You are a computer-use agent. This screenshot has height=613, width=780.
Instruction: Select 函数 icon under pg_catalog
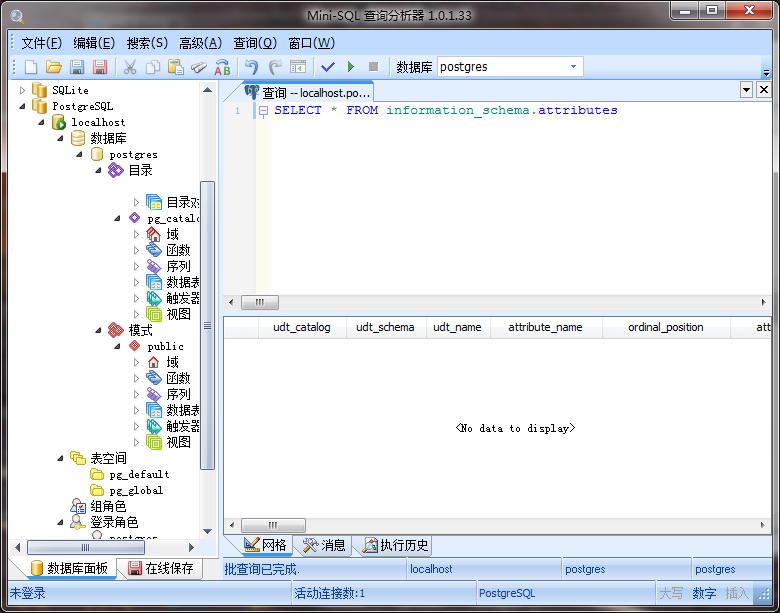pos(154,250)
